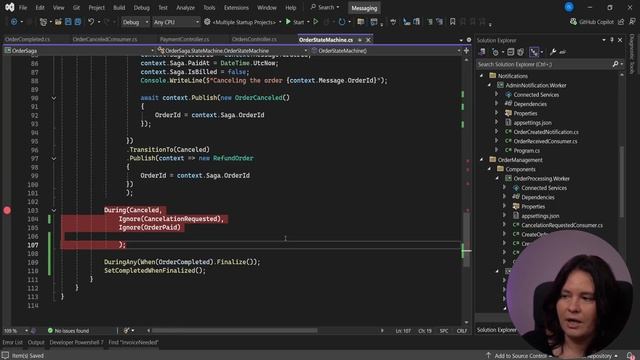Switch to the PaymentController.cs tab

click(184, 40)
